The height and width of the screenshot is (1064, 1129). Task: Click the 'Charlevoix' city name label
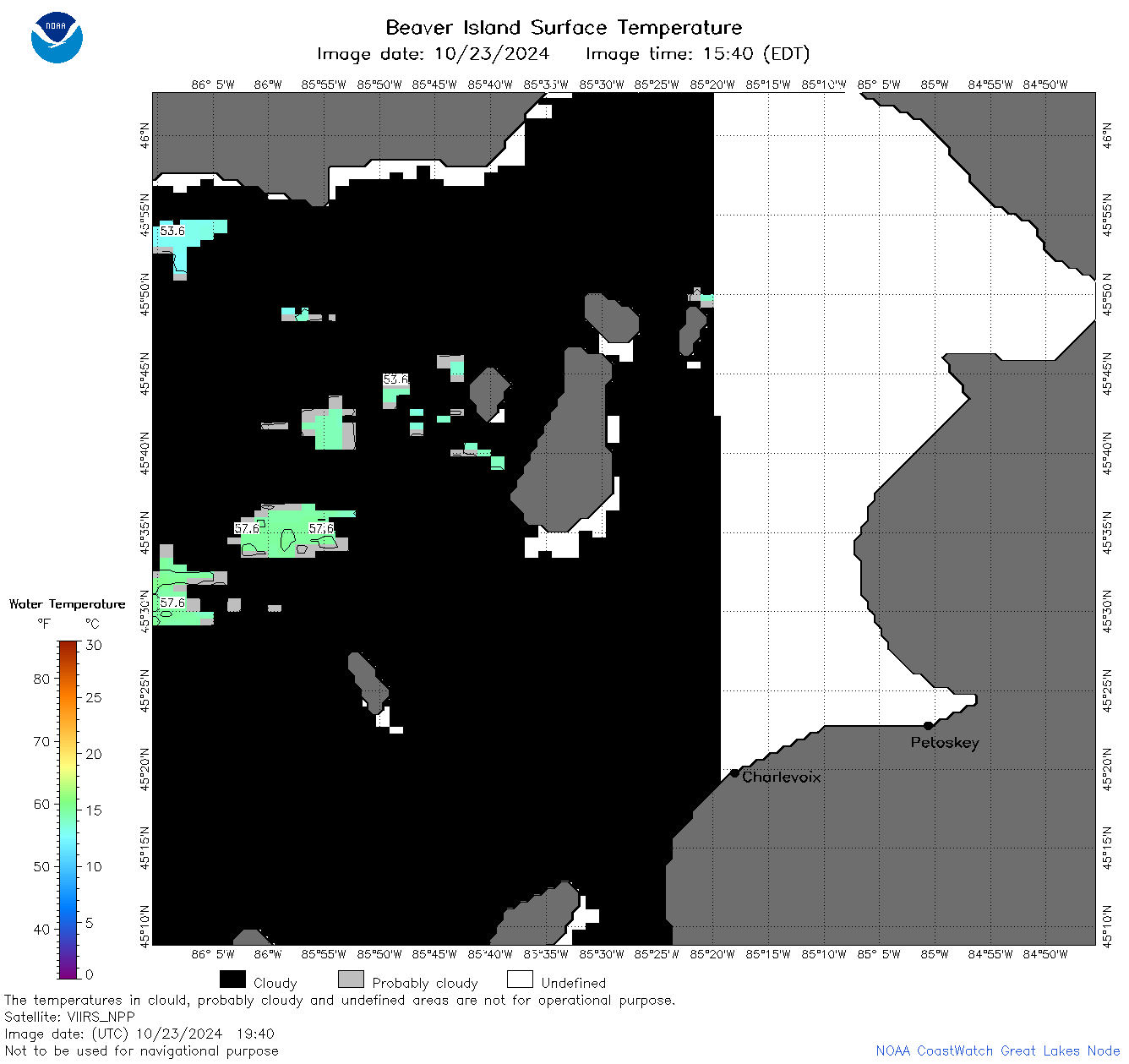tap(782, 777)
